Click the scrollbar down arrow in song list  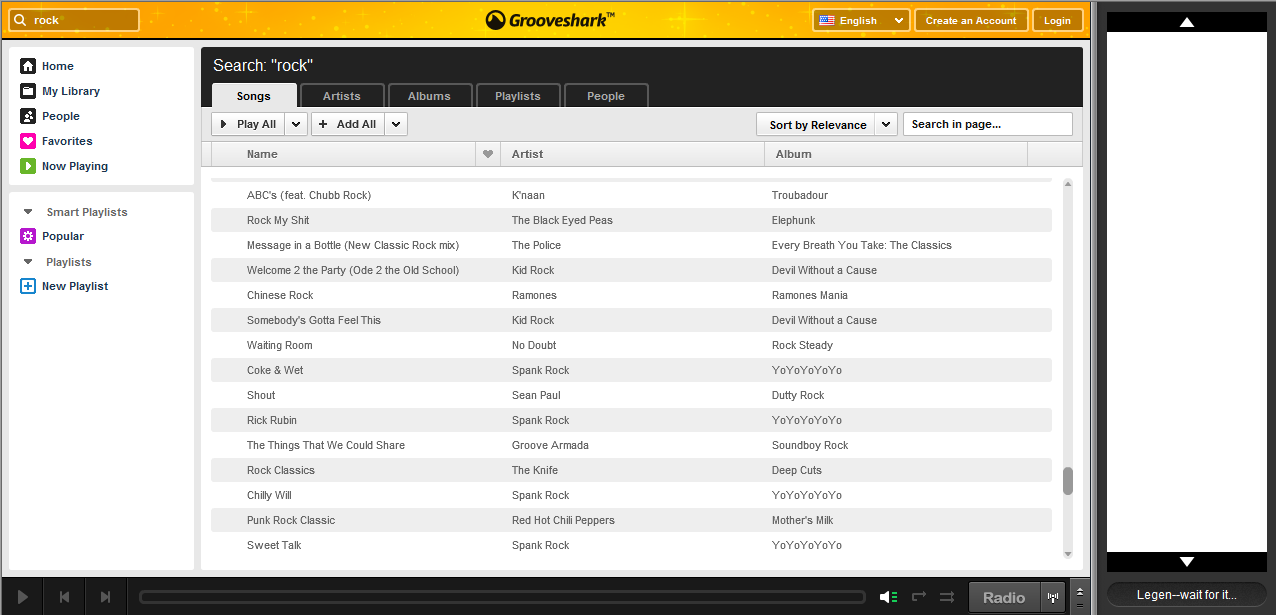(x=1067, y=553)
